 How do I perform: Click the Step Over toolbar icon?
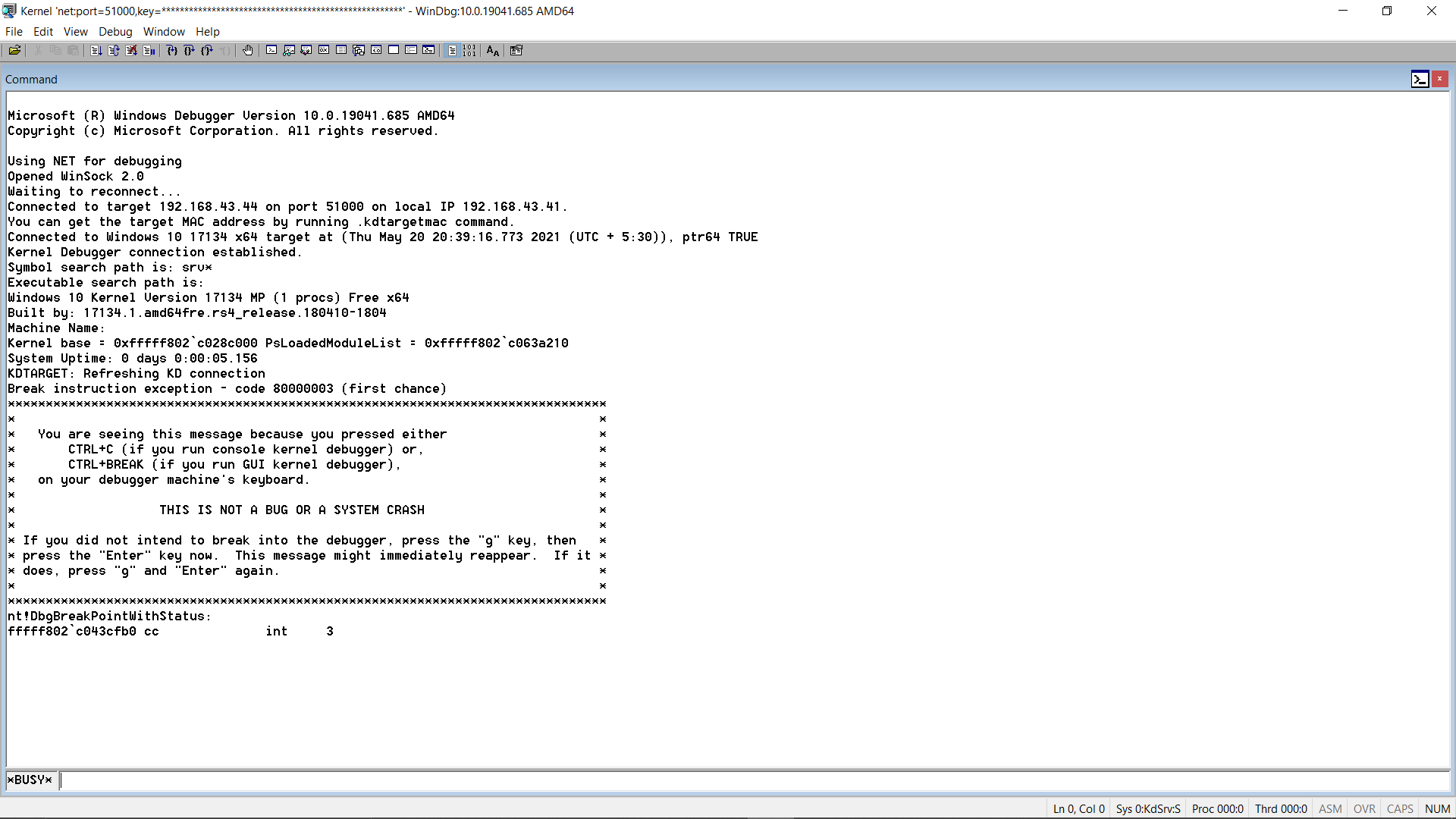click(x=190, y=51)
